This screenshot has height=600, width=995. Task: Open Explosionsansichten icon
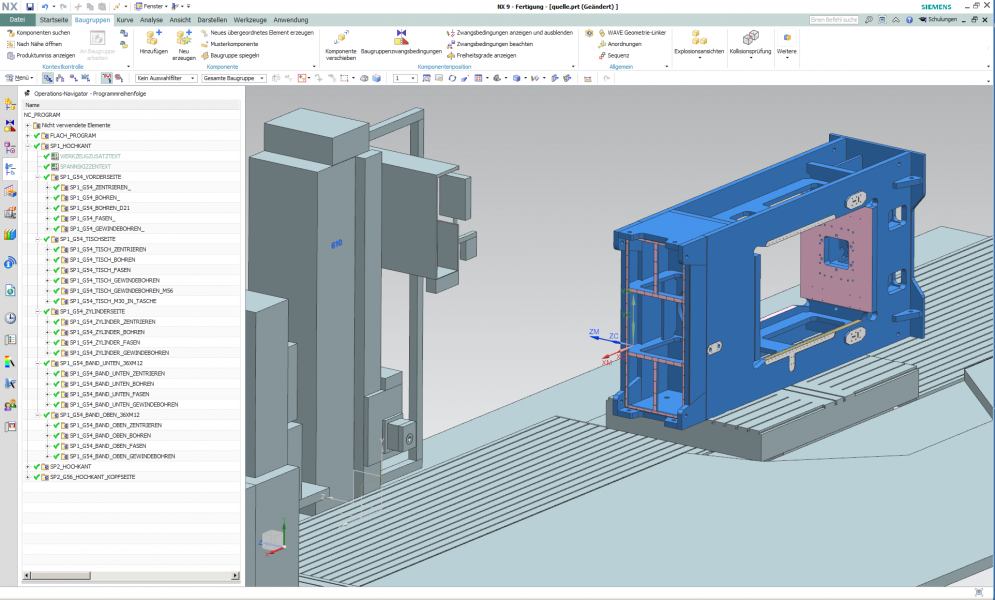pyautogui.click(x=698, y=37)
